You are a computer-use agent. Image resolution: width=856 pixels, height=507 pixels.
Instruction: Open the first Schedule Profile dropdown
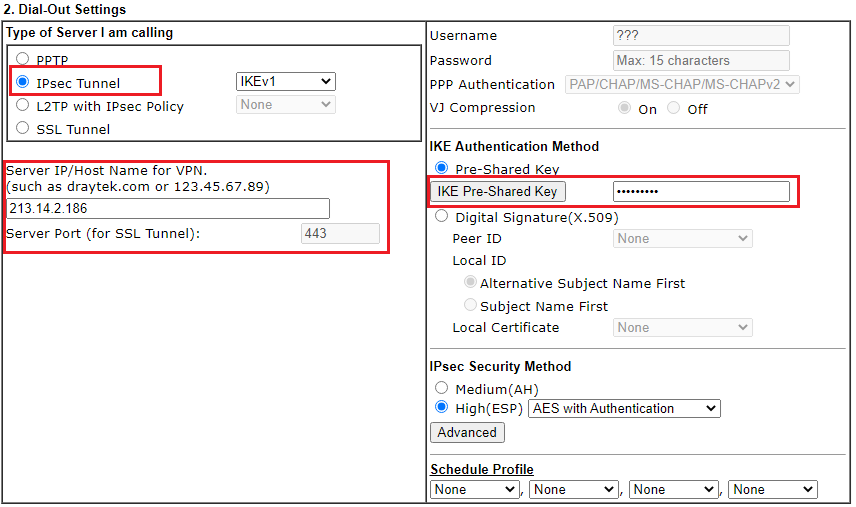474,489
